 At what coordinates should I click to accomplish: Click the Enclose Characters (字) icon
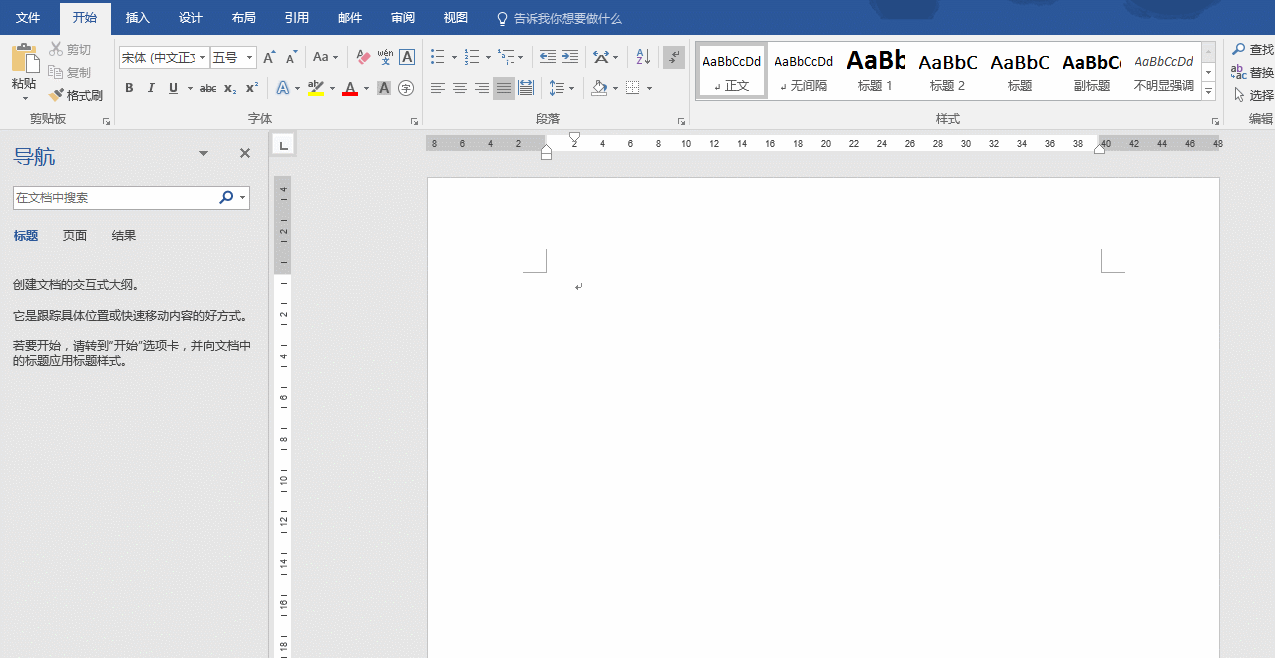pos(406,88)
